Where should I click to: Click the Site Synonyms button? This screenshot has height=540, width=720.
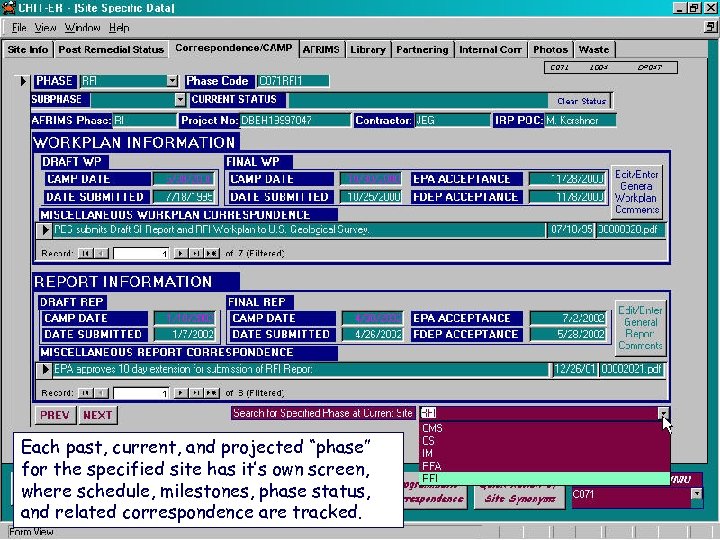pyautogui.click(x=519, y=498)
